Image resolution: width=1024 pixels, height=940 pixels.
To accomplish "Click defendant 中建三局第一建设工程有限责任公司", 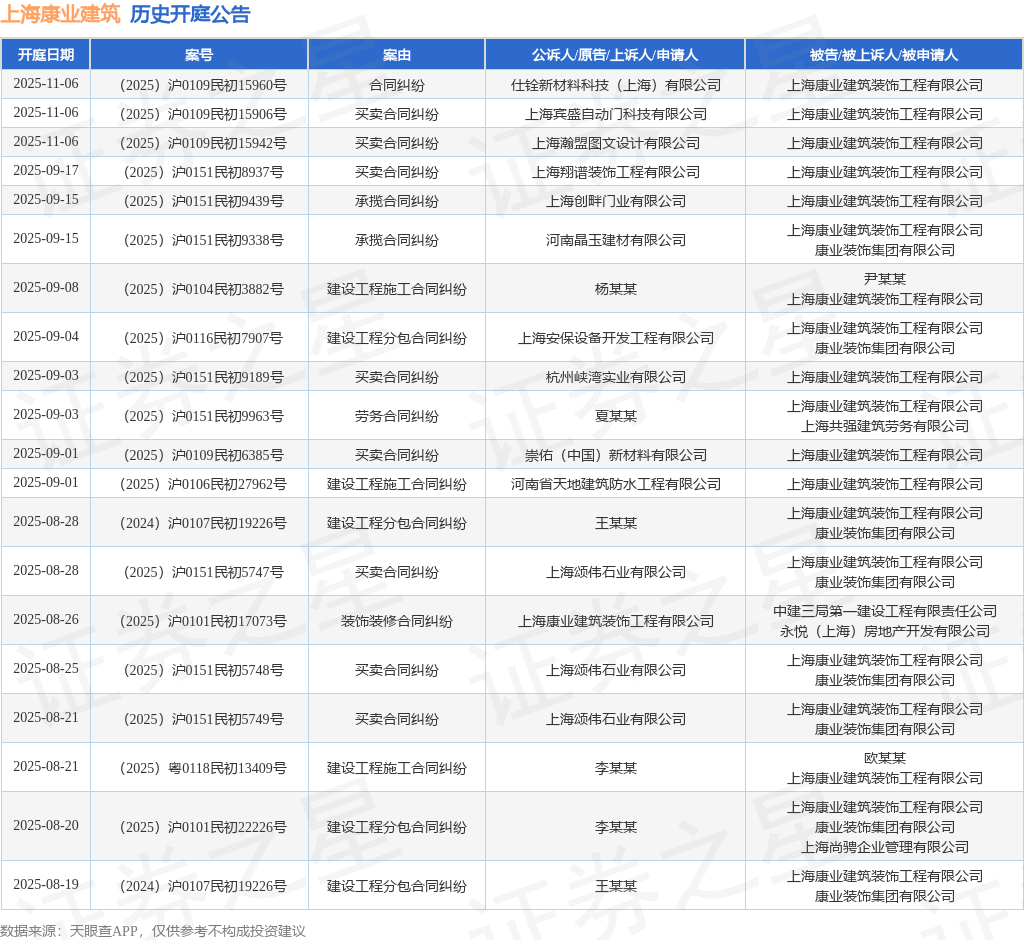I will pos(884,611).
